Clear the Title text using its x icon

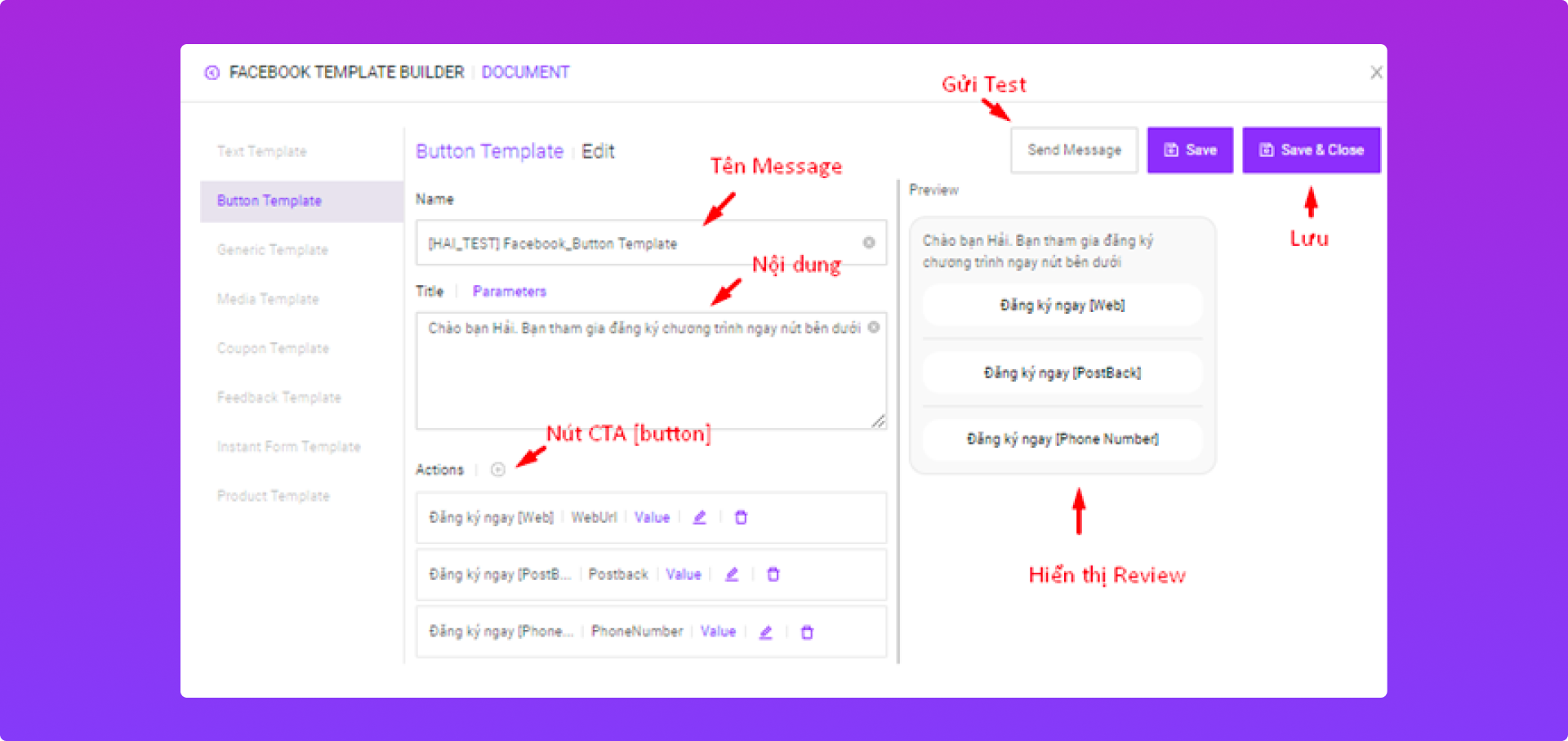[x=874, y=328]
